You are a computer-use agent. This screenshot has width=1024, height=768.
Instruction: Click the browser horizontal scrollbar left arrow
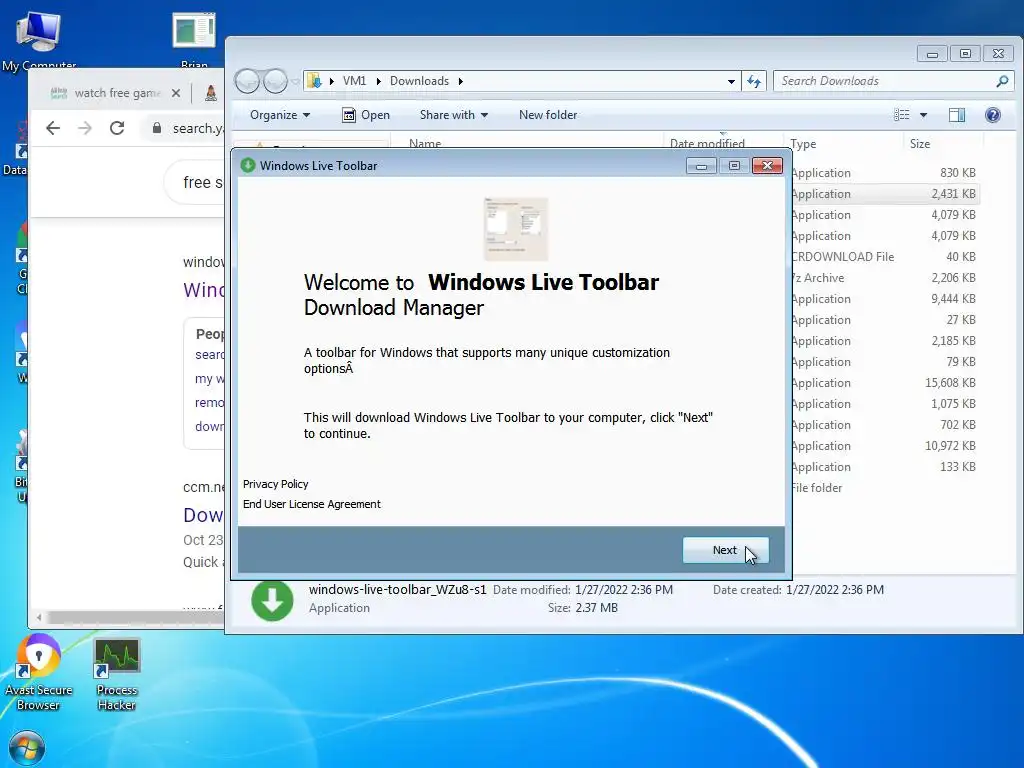(39, 617)
